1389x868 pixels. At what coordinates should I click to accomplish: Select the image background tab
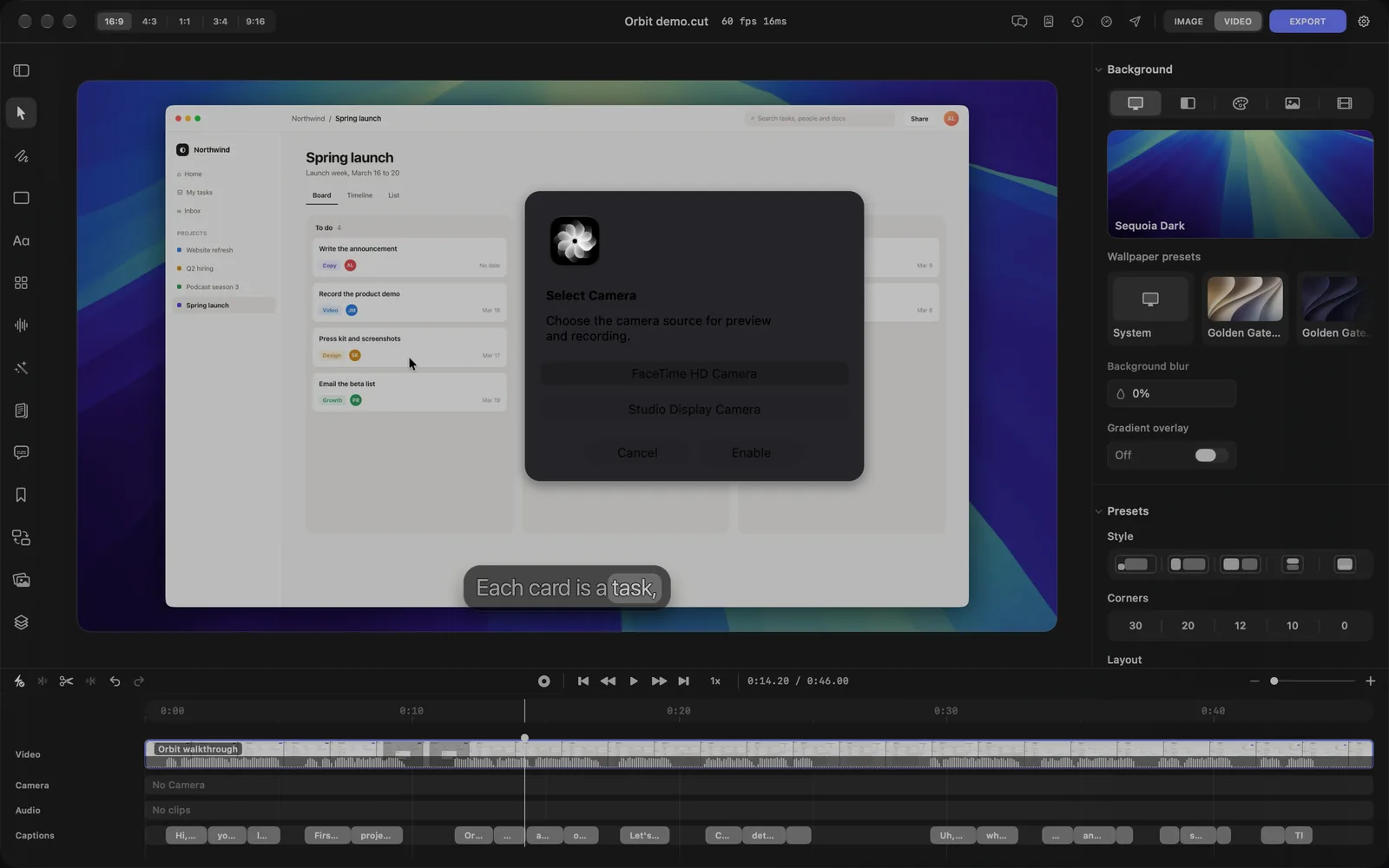pyautogui.click(x=1293, y=103)
